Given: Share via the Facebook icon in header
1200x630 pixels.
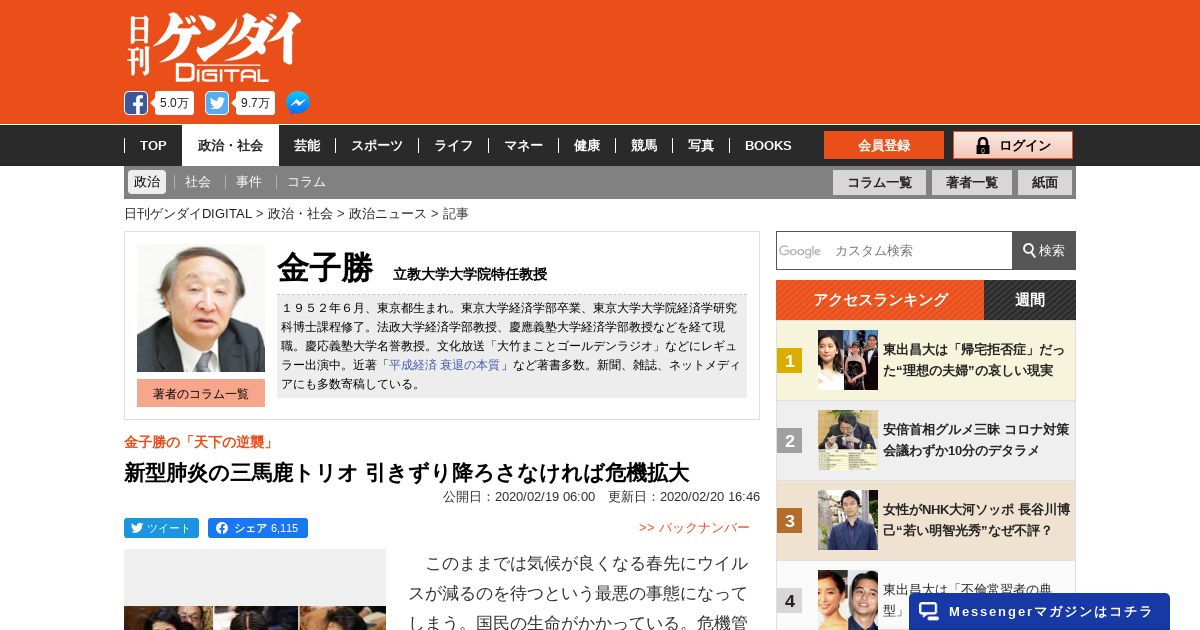Looking at the screenshot, I should click(x=136, y=103).
